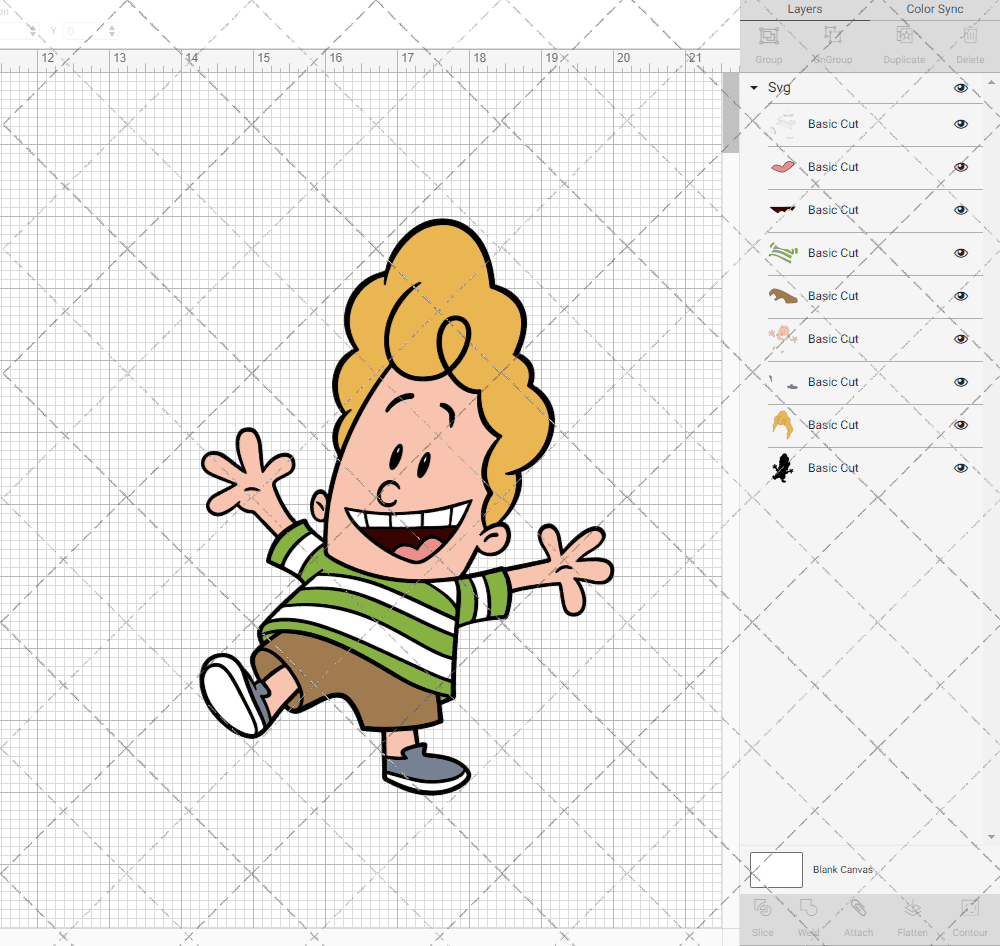Hide the yellow hair Basic Cut layer
Viewport: 1000px width, 946px height.
pos(960,425)
